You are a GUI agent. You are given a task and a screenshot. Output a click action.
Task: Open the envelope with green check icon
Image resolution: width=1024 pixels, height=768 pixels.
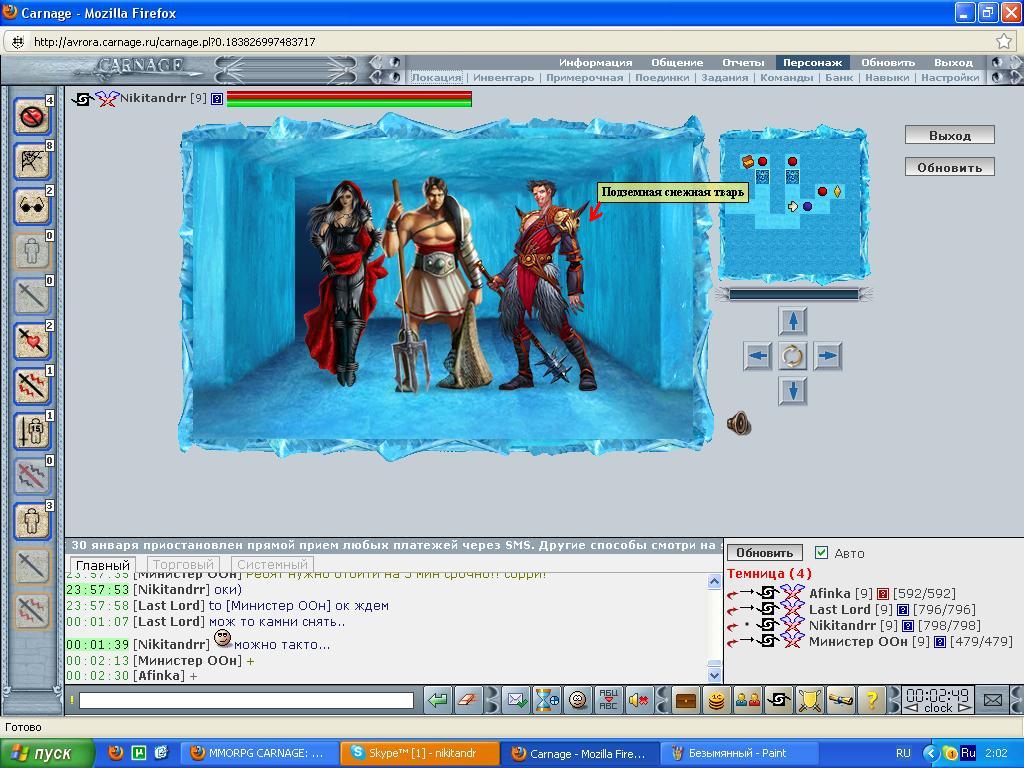517,701
